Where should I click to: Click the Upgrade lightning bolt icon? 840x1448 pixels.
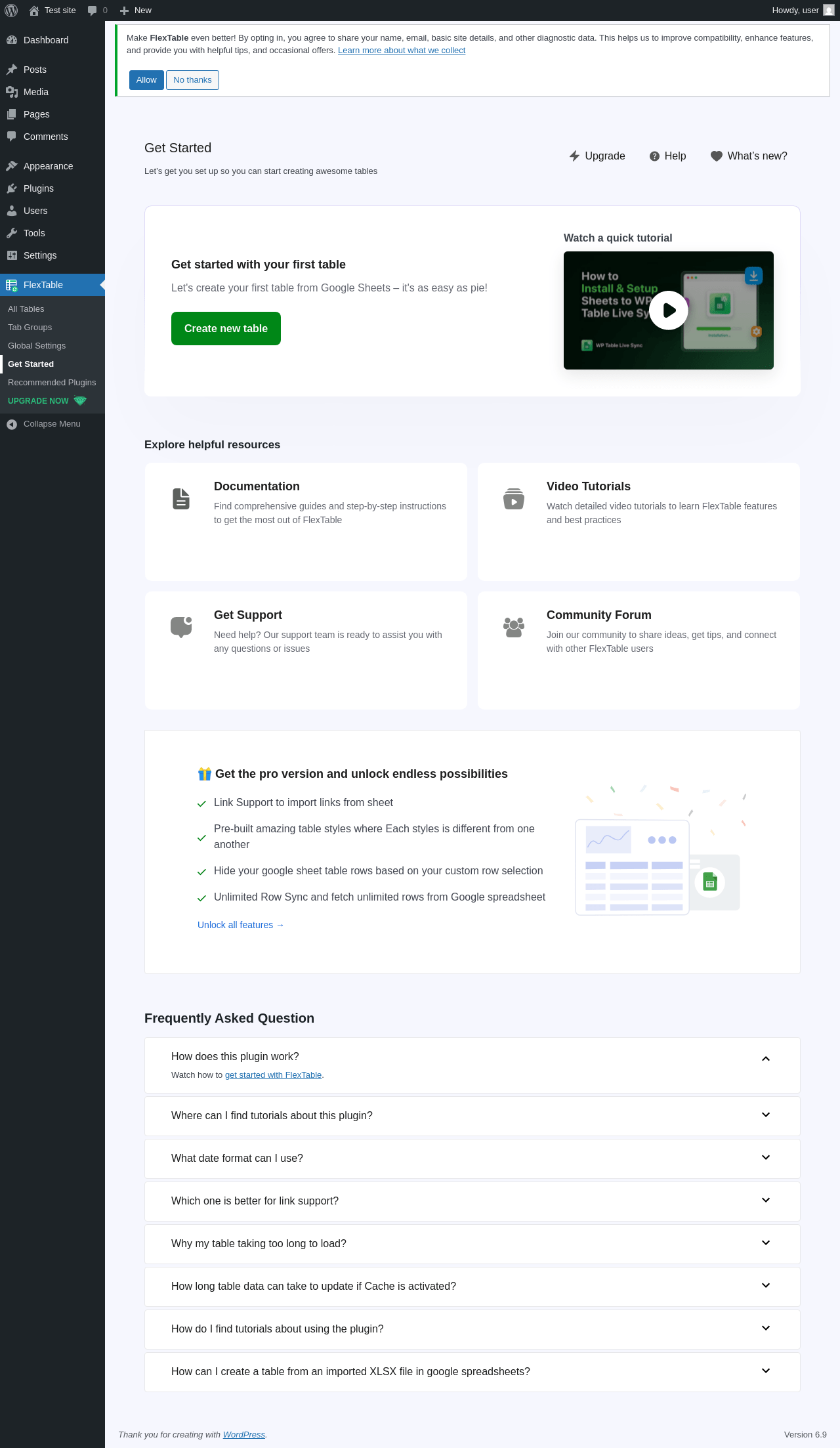(574, 156)
